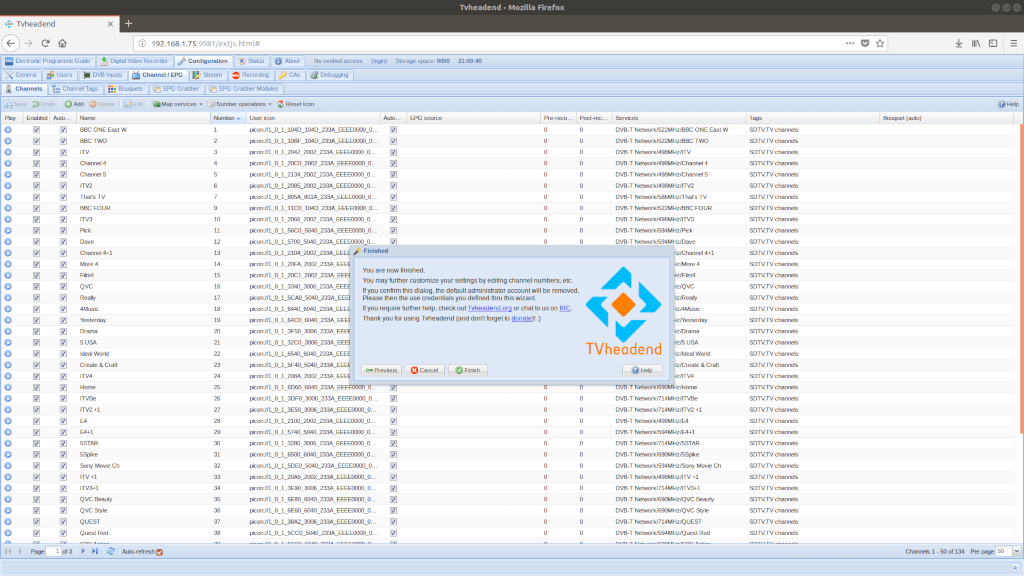Open the Digital Video Recorder tab
The height and width of the screenshot is (576, 1024).
coord(139,61)
